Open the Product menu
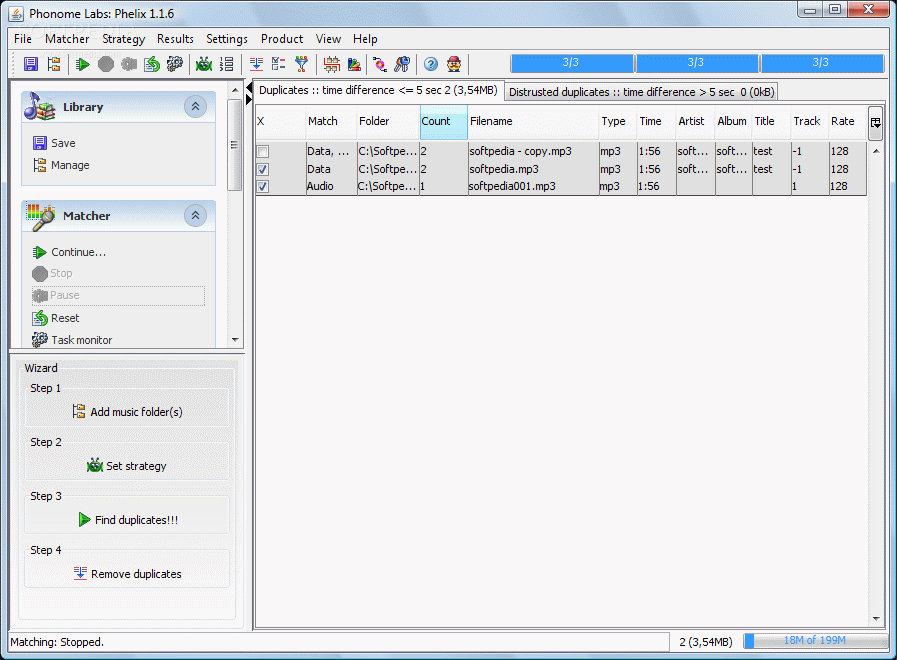Screen dimensions: 897x660 pyautogui.click(x=282, y=39)
